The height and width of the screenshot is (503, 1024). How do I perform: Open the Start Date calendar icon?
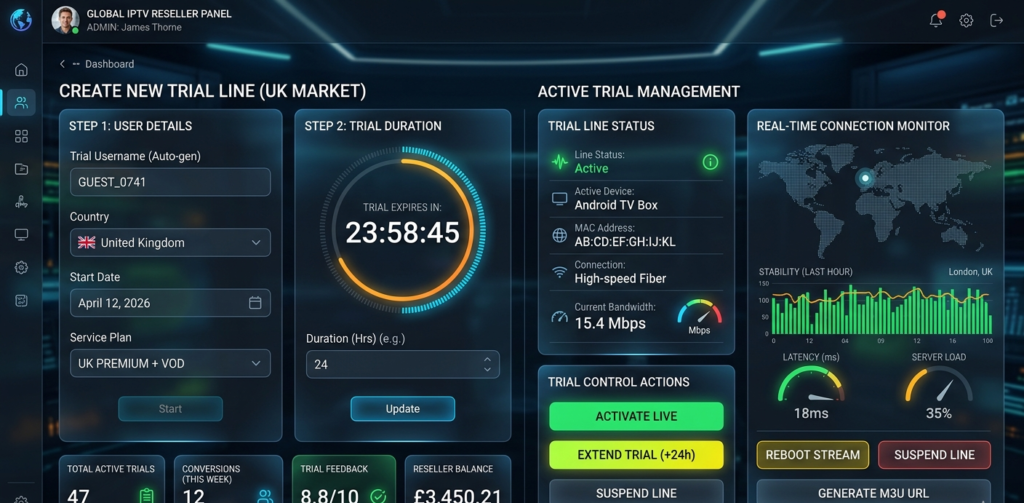point(255,303)
